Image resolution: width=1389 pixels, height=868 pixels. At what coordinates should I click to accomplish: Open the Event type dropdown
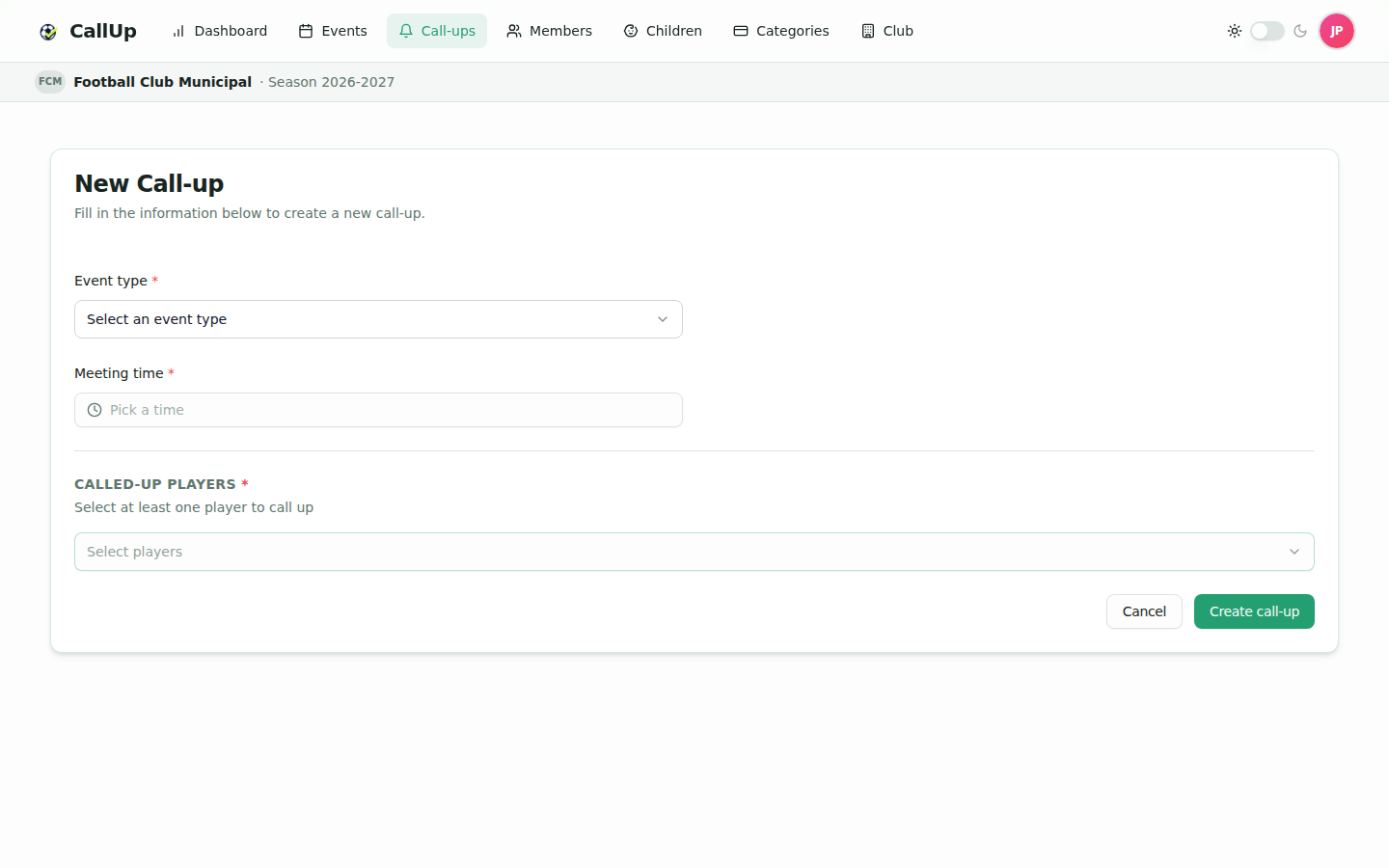pos(378,319)
